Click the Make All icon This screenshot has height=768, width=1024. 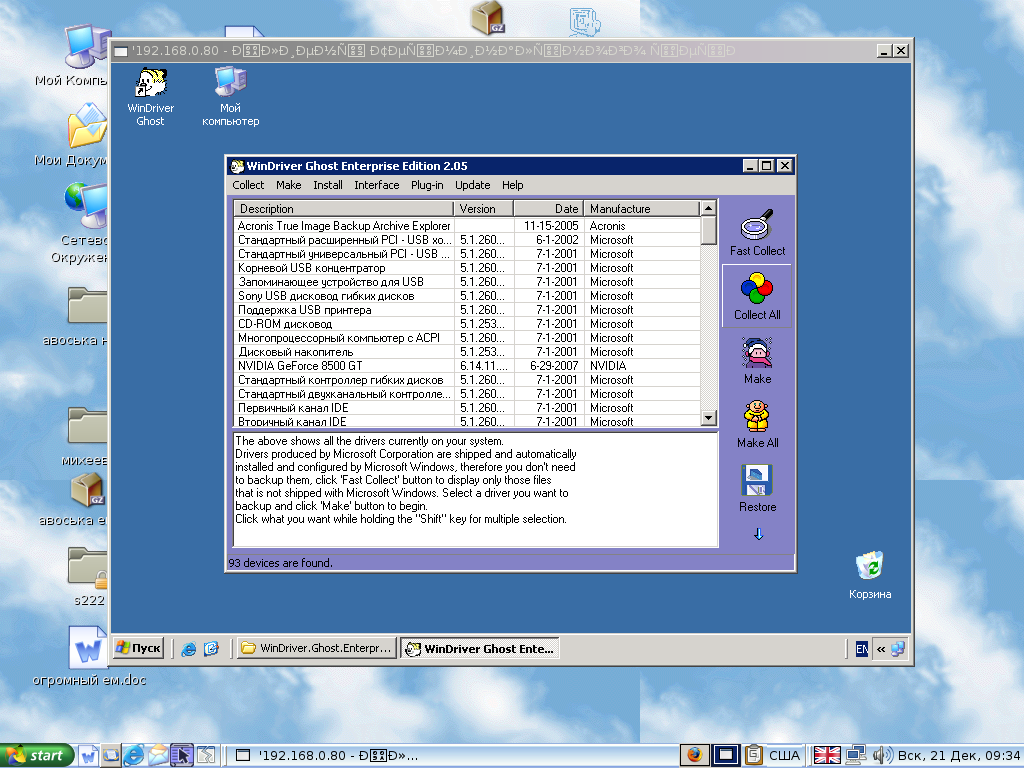757,417
